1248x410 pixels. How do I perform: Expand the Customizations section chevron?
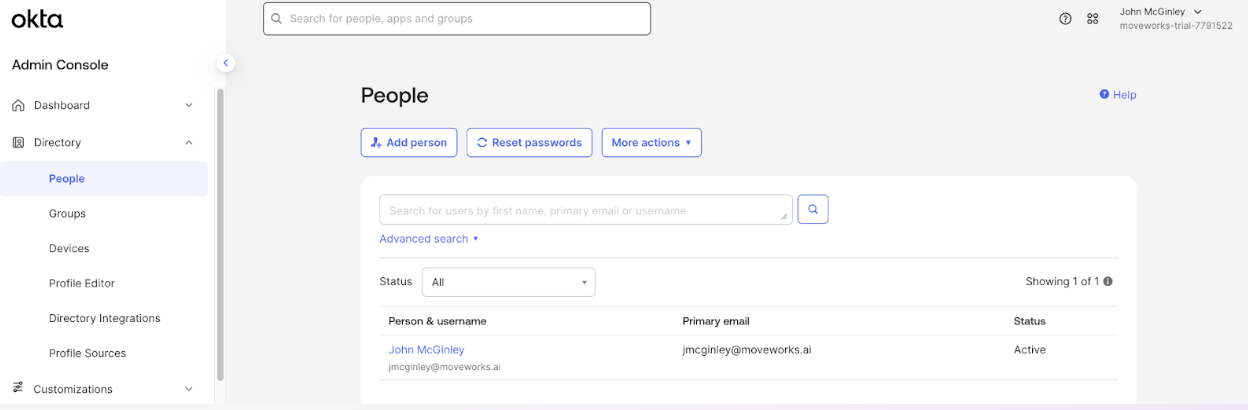tap(189, 389)
